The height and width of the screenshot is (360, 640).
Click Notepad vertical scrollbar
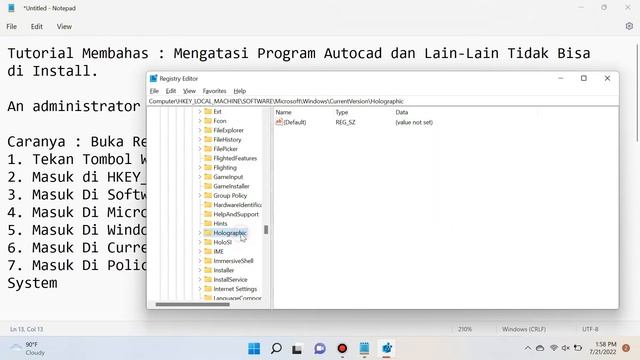point(638,94)
